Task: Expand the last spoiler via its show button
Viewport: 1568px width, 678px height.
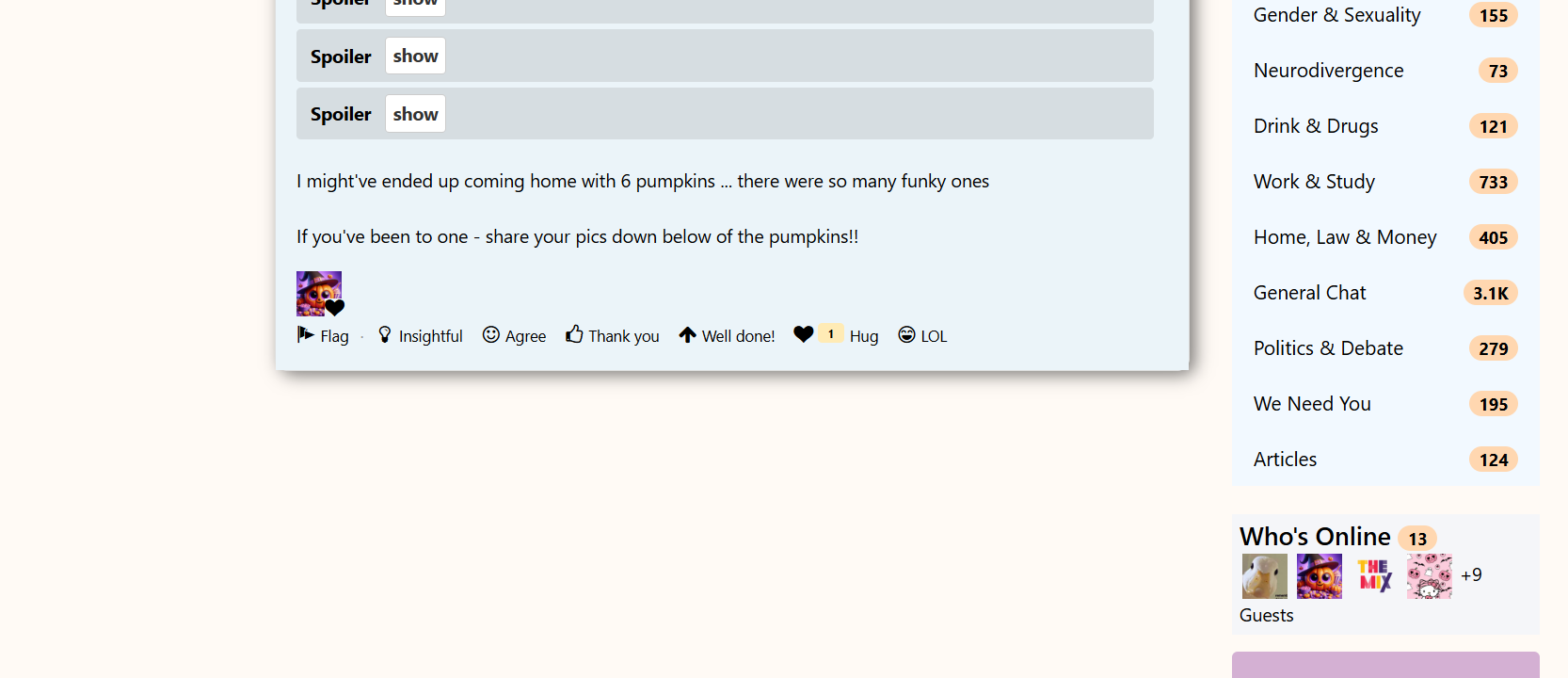Action: click(415, 114)
